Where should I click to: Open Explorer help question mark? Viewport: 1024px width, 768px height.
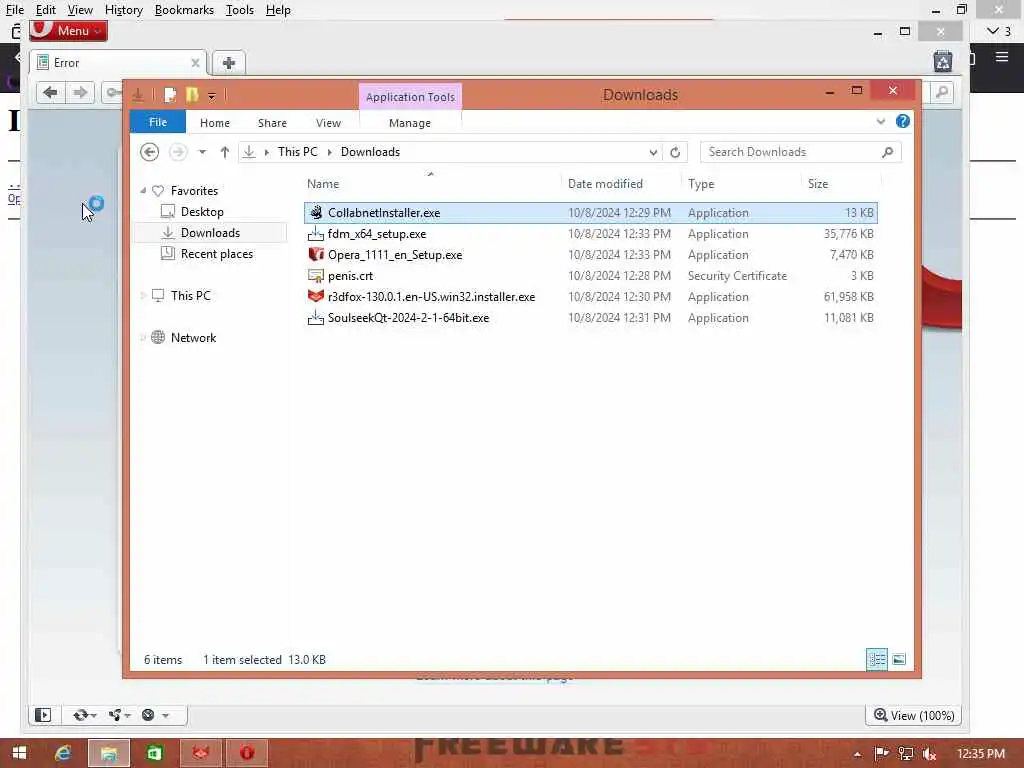903,121
